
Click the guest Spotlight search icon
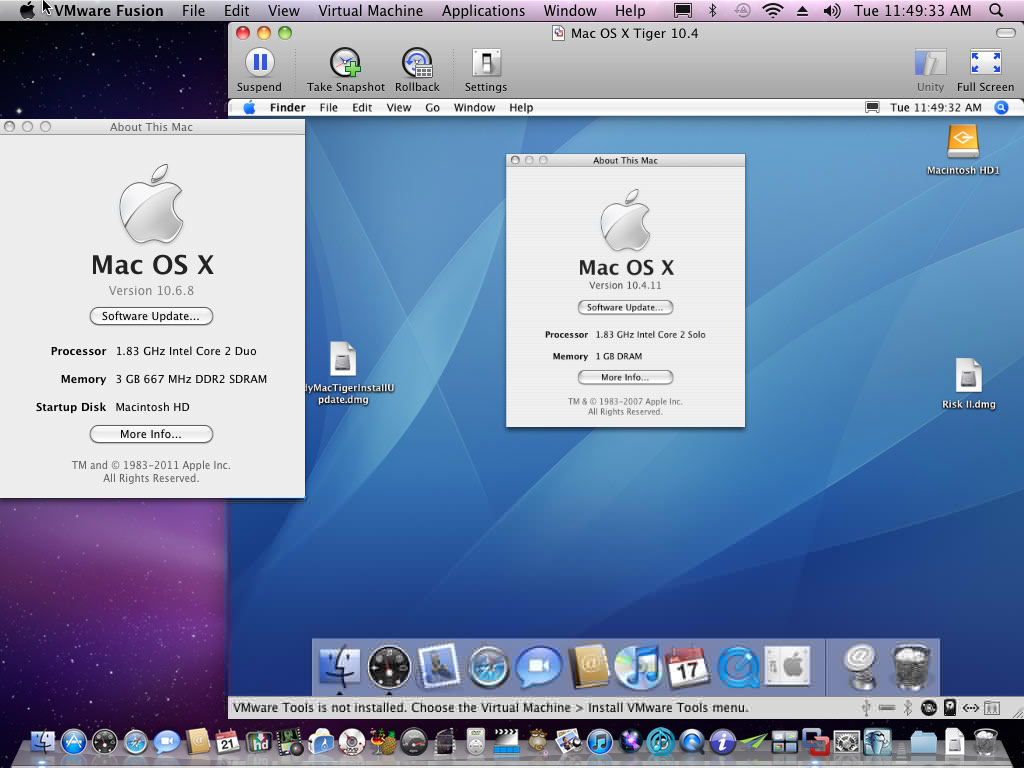coord(1001,108)
